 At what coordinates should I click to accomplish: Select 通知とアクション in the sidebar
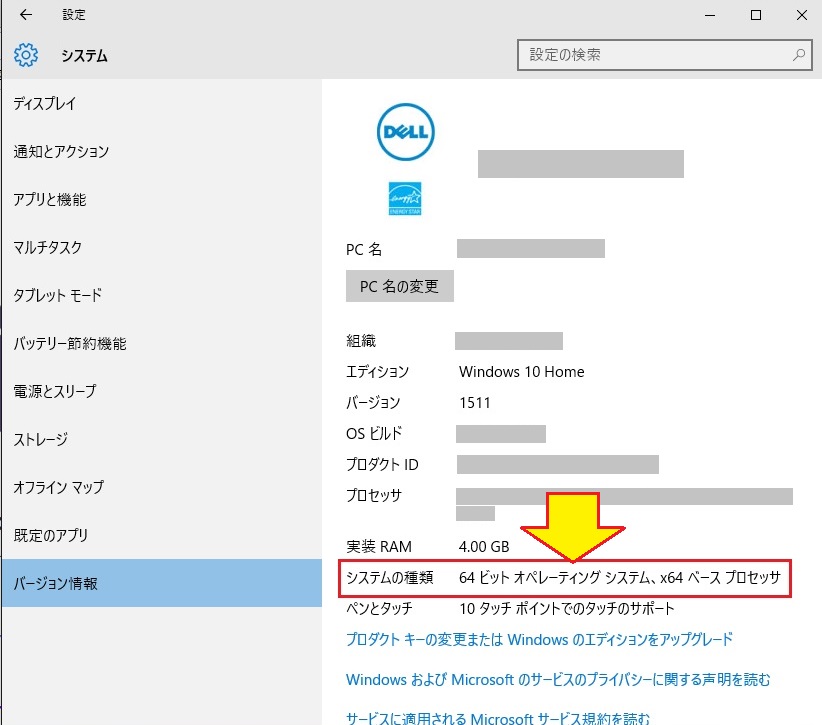tap(62, 152)
